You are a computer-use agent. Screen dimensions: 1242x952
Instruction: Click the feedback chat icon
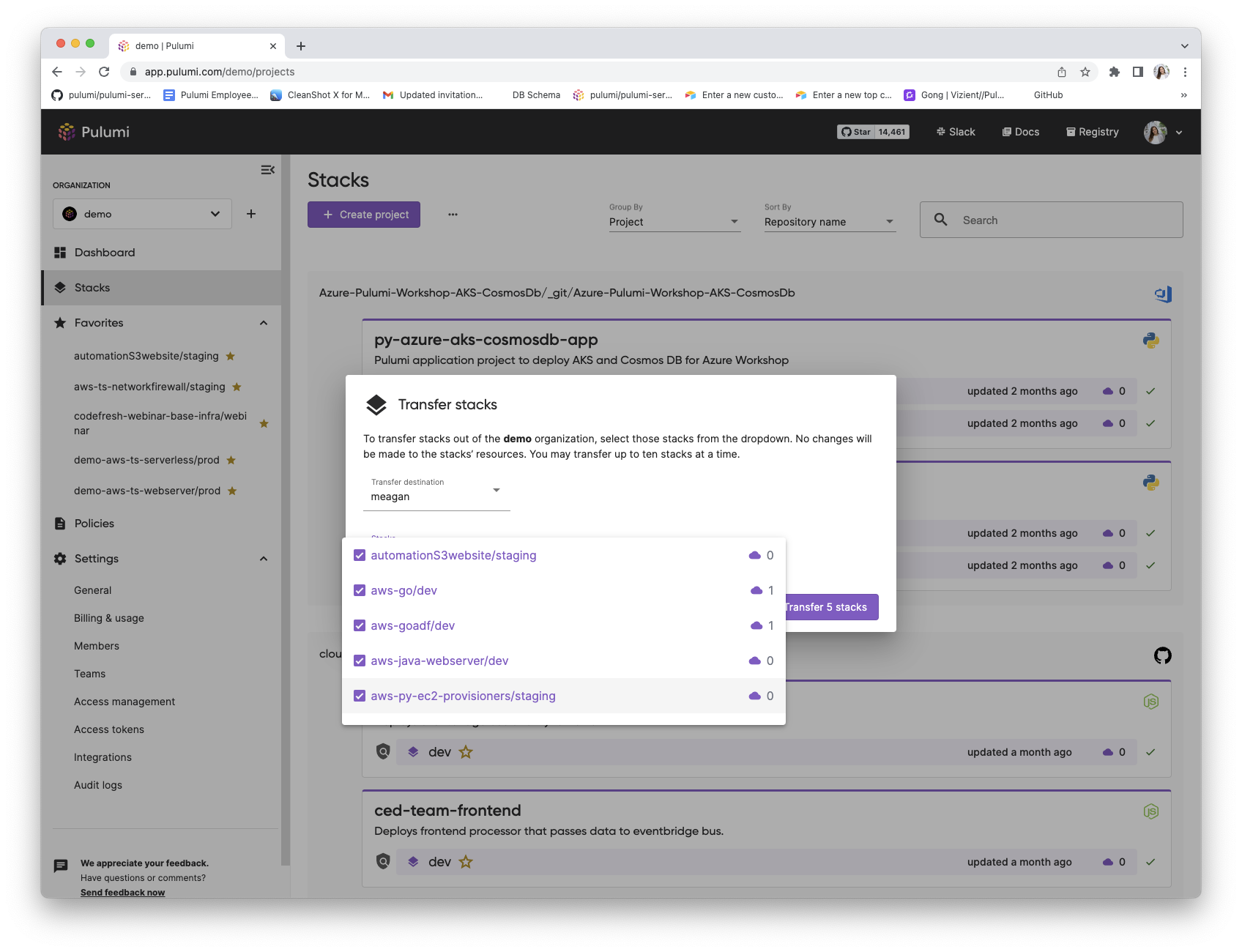pyautogui.click(x=61, y=866)
